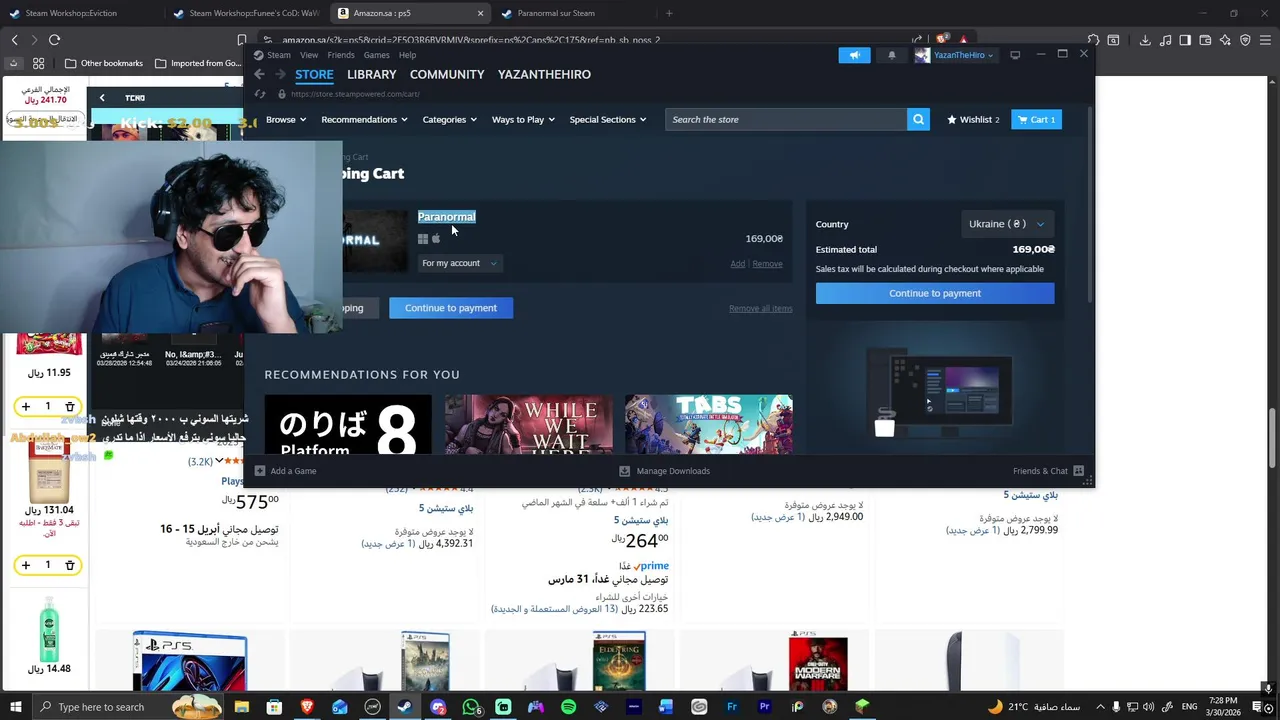Screen dimensions: 1280x720
Task: Open Spotify from the taskbar
Action: point(568,707)
